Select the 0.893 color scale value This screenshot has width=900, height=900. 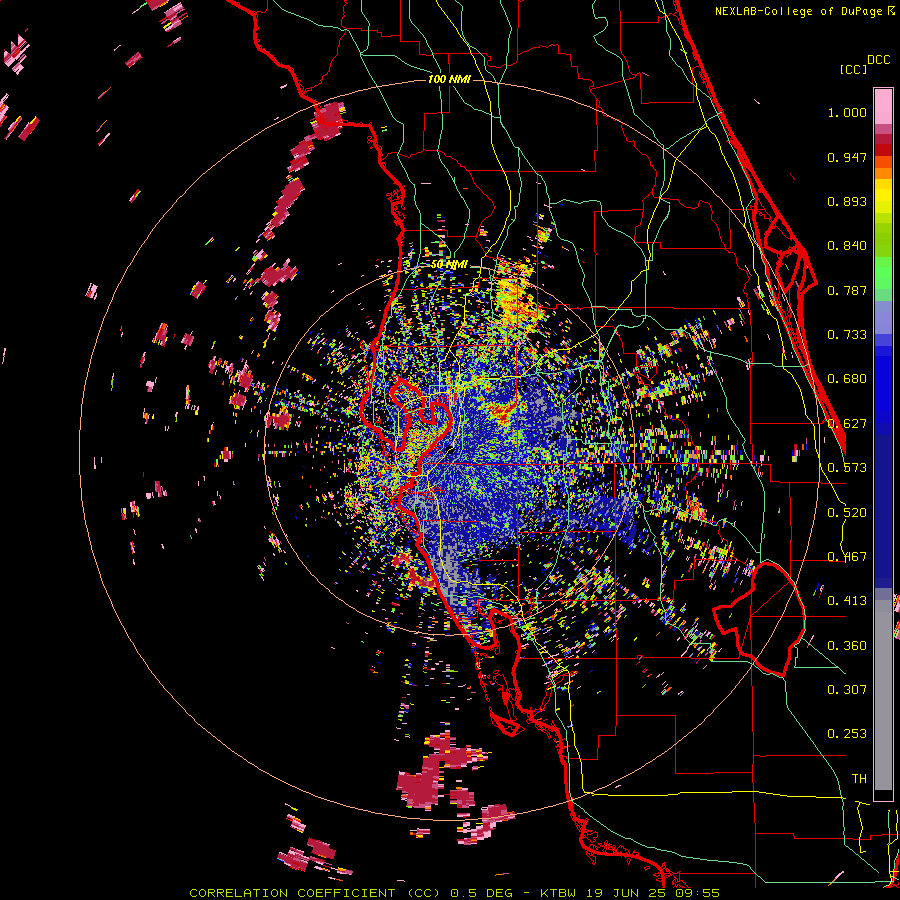[x=847, y=201]
